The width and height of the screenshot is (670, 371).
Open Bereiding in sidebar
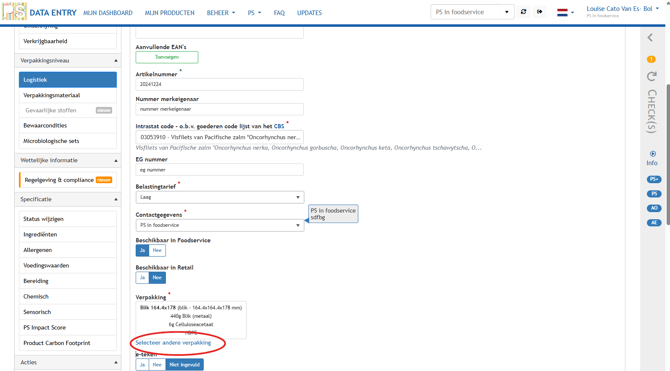(68, 281)
